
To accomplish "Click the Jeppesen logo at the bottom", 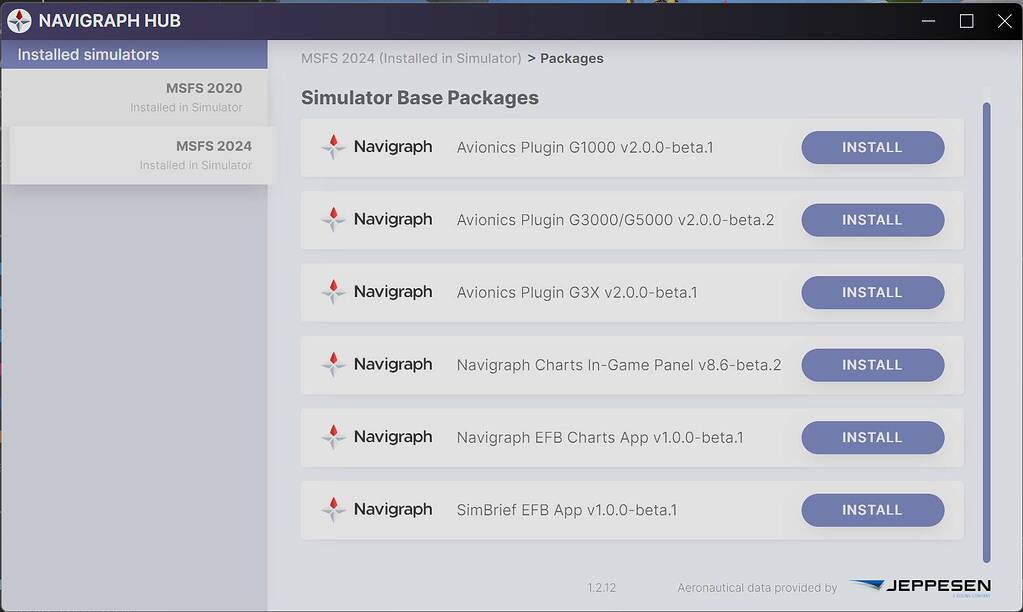I will click(x=919, y=585).
